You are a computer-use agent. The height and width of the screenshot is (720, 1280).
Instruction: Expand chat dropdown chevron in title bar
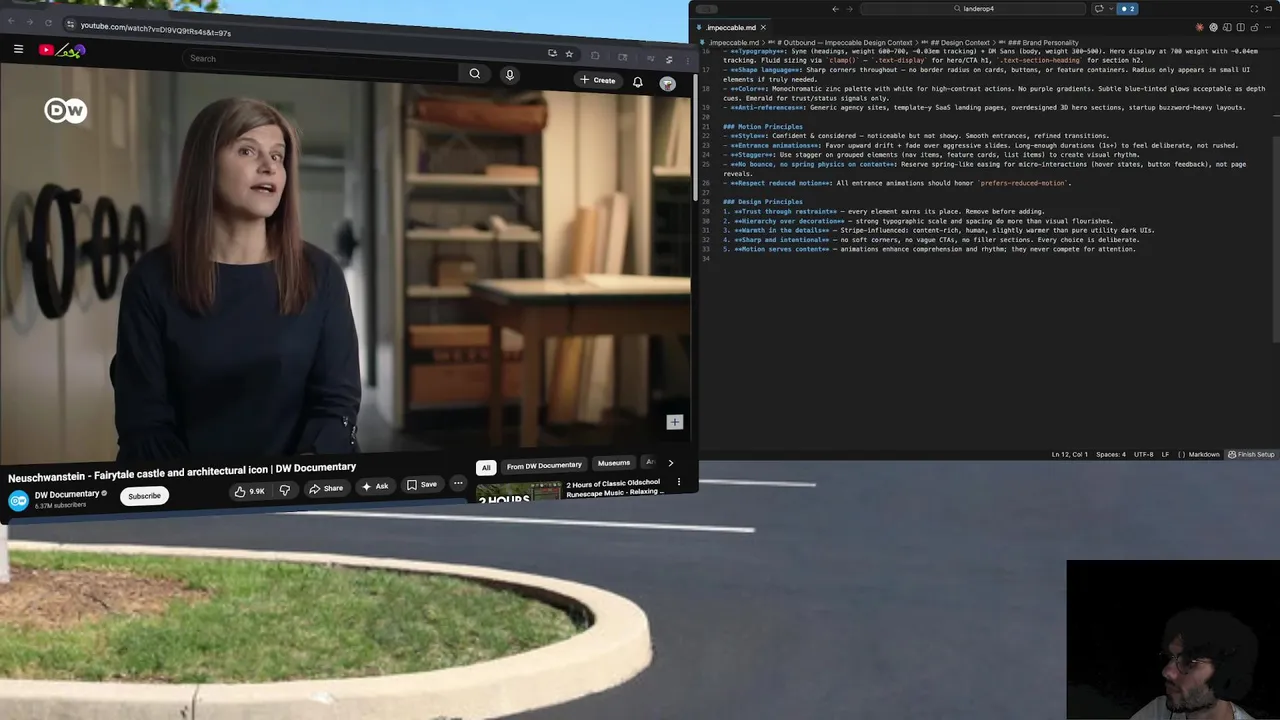[x=1111, y=9]
